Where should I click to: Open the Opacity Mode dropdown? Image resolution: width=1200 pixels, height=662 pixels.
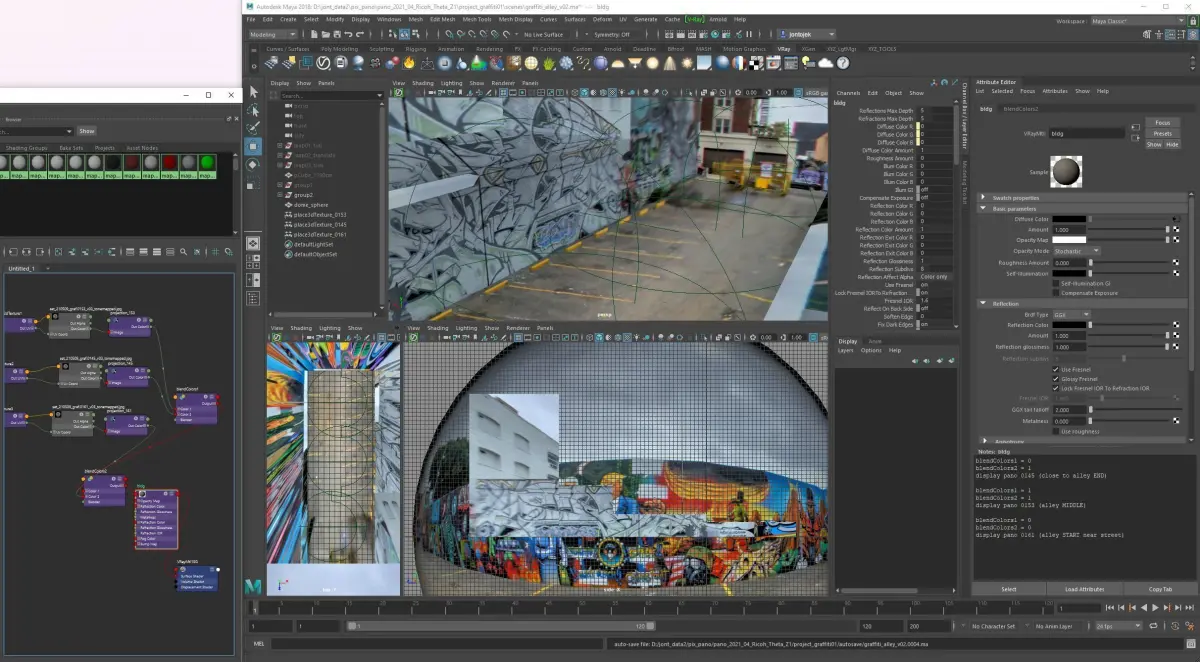pyautogui.click(x=1076, y=251)
